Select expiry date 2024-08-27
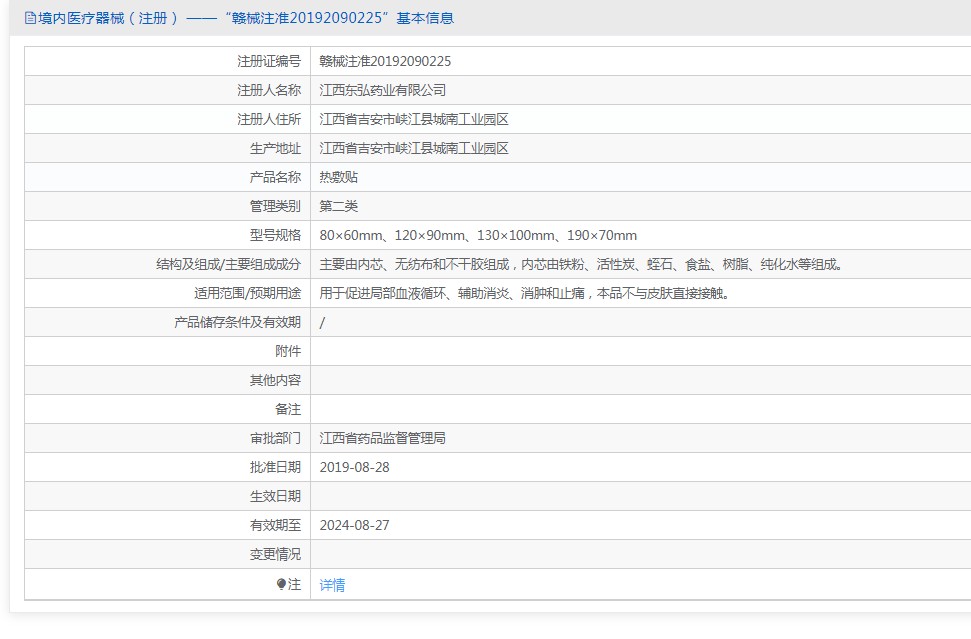 coord(354,525)
